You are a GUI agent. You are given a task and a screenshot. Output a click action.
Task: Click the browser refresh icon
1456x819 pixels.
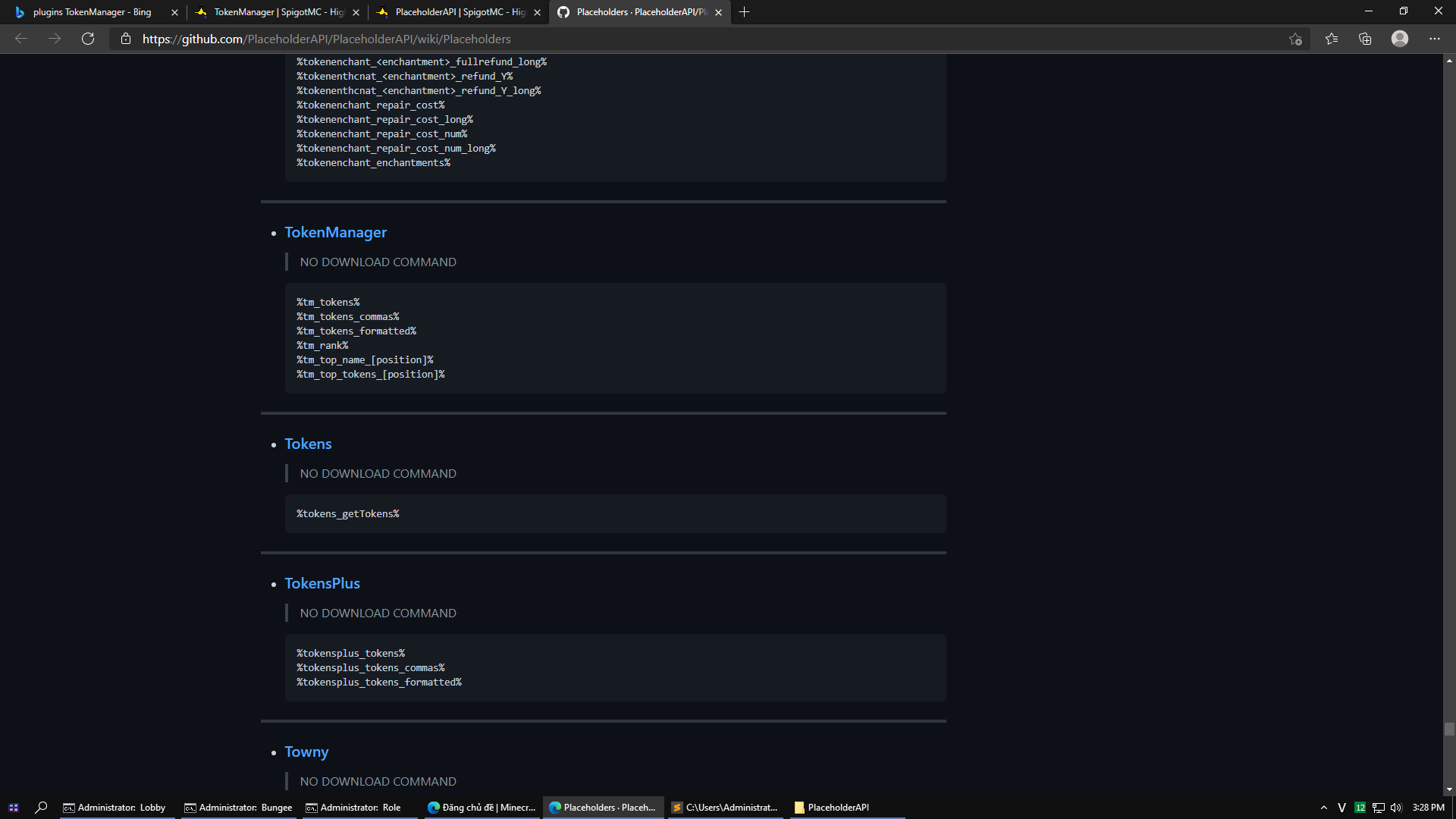[x=88, y=39]
